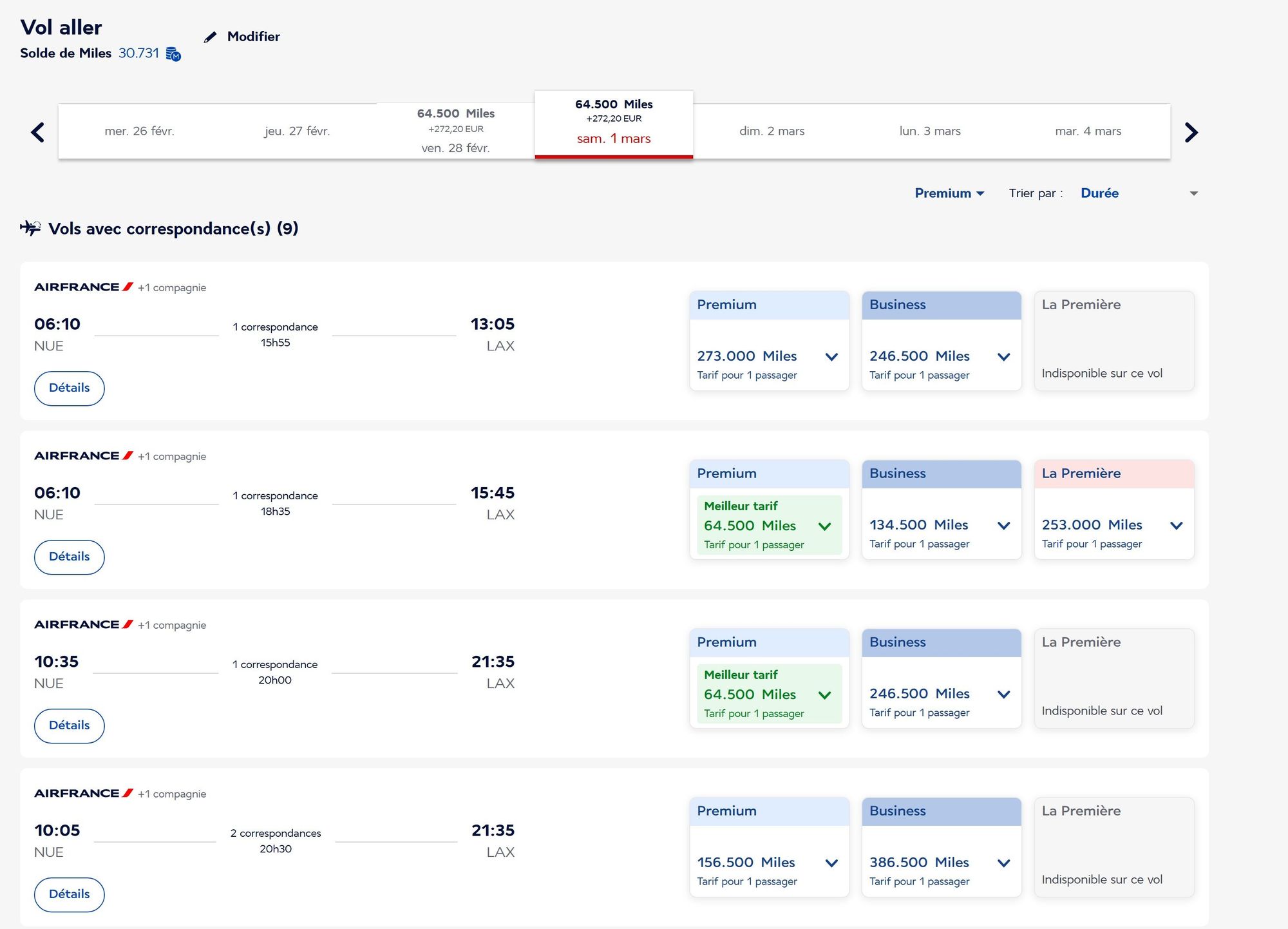1288x929 pixels.
Task: Open Détails for the 10:05 departure flight
Action: pos(70,894)
